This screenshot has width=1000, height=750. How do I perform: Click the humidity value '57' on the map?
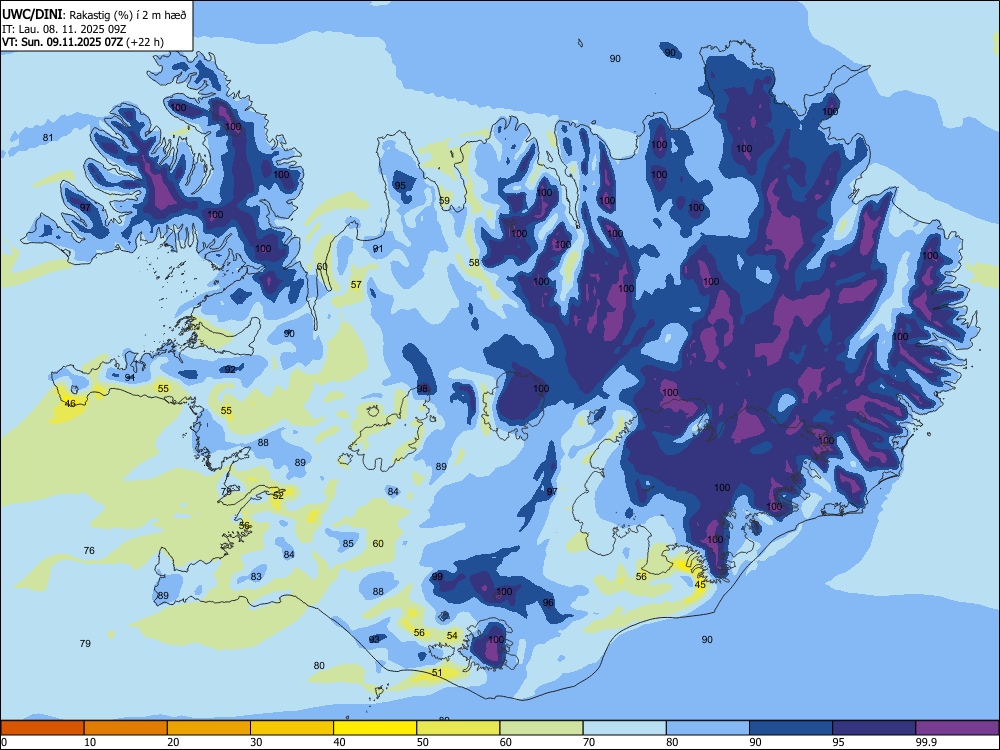(356, 285)
